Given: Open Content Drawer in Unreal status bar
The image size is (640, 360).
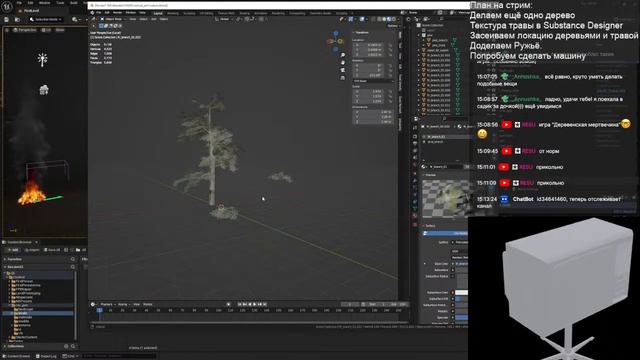Looking at the screenshot, I should 17,356.
